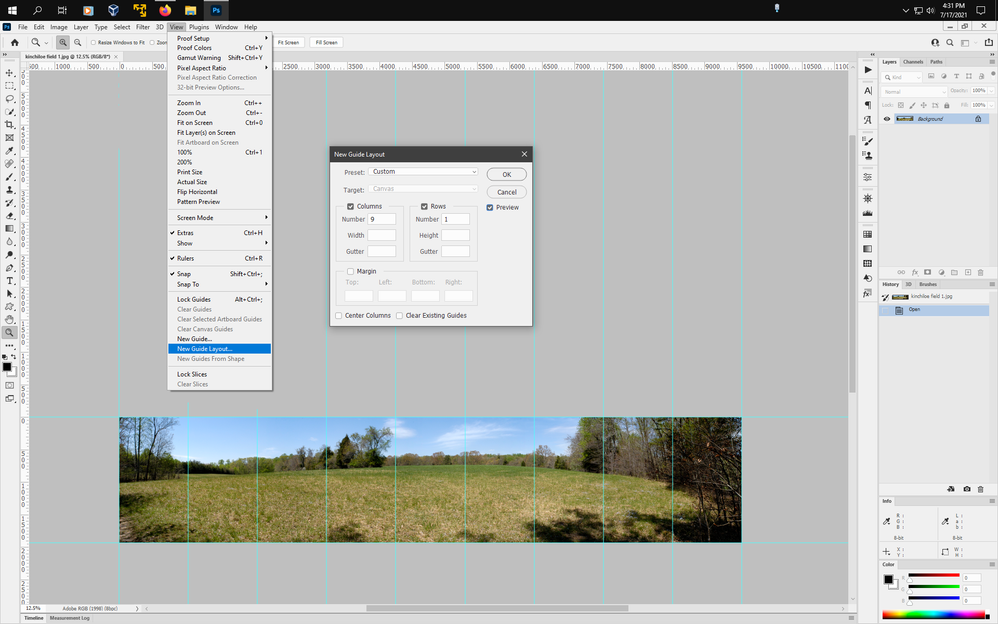The height and width of the screenshot is (624, 998).
Task: Click the delete layer trash icon
Action: click(x=980, y=272)
